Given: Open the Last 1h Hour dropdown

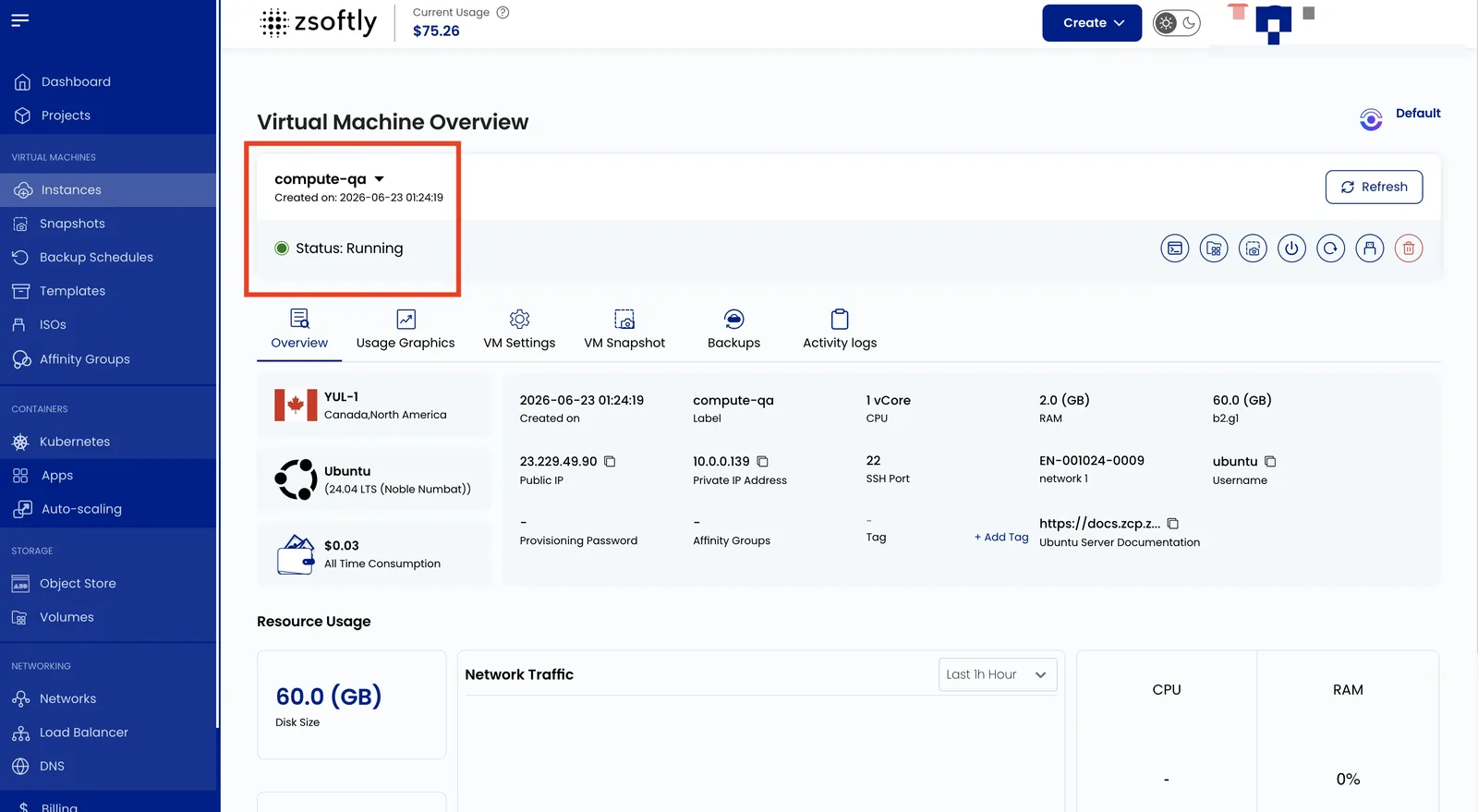Looking at the screenshot, I should pos(998,675).
